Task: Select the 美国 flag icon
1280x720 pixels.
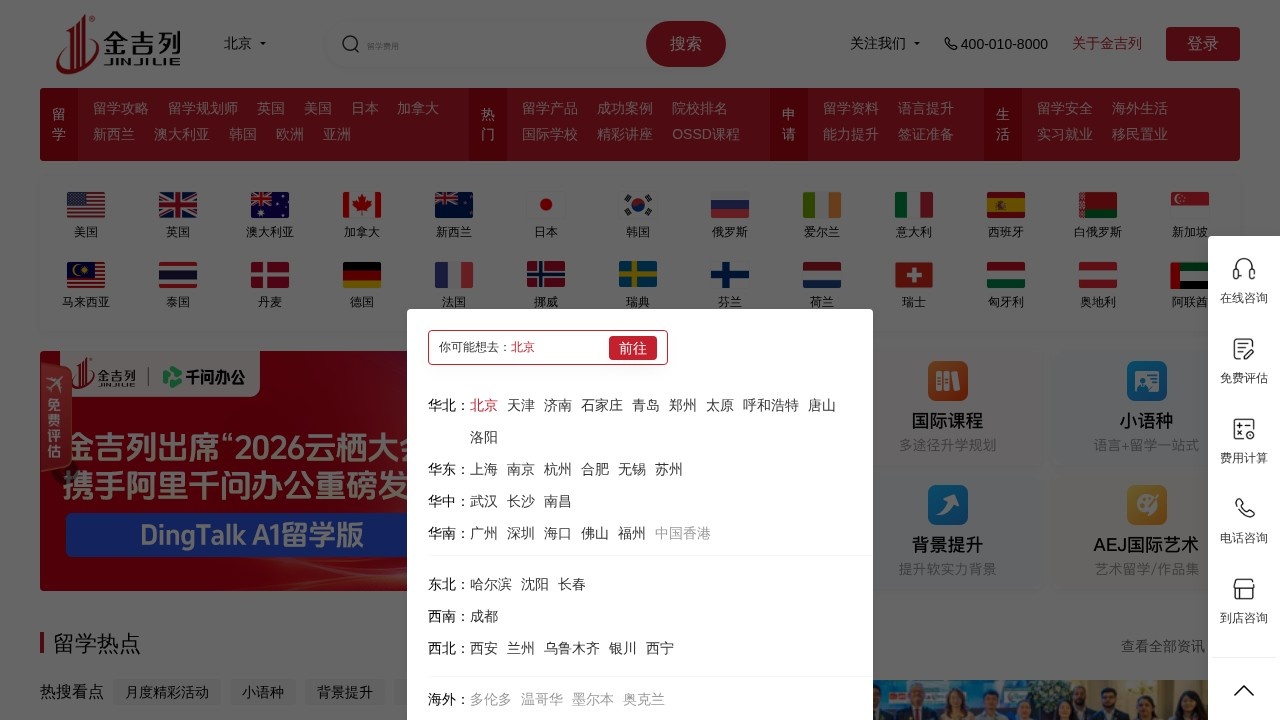Action: pos(86,205)
